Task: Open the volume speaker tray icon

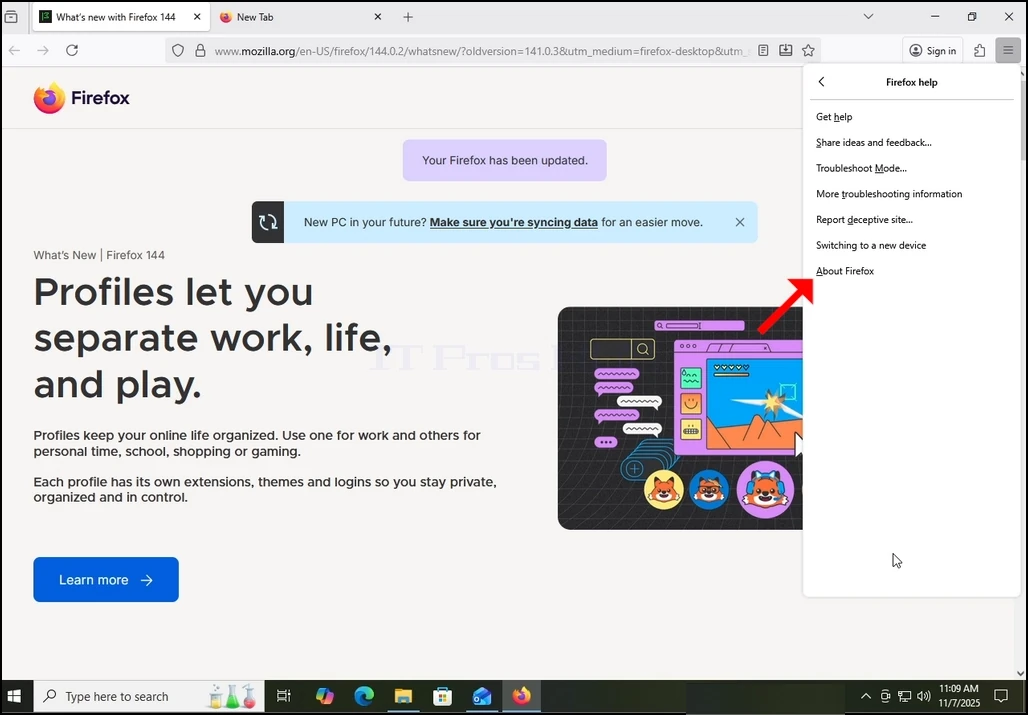Action: 924,696
